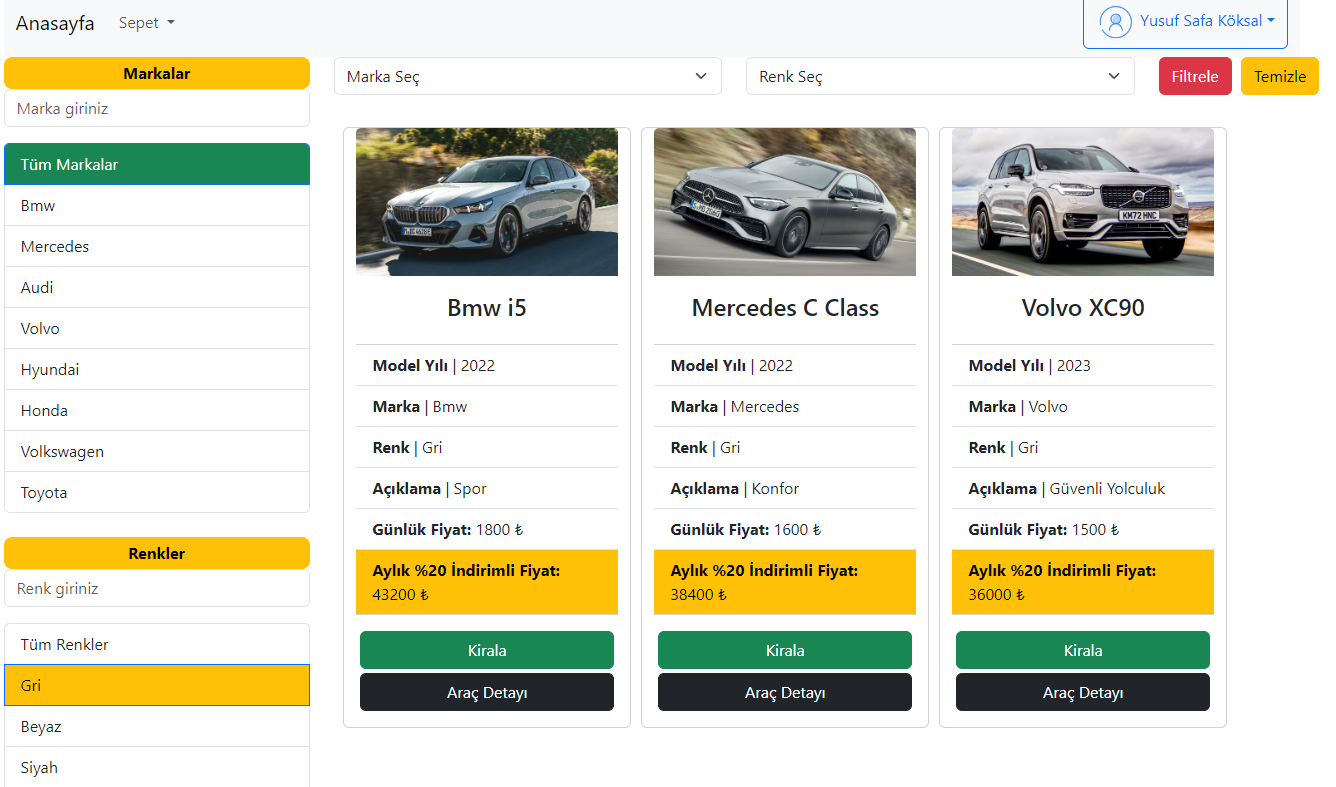Open the Renk Seç combo box
This screenshot has width=1336, height=787.
point(940,76)
